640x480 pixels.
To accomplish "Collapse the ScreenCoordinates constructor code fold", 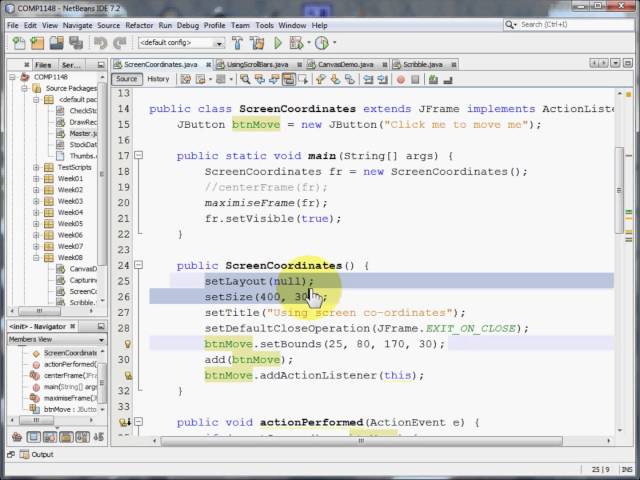I will pyautogui.click(x=139, y=265).
